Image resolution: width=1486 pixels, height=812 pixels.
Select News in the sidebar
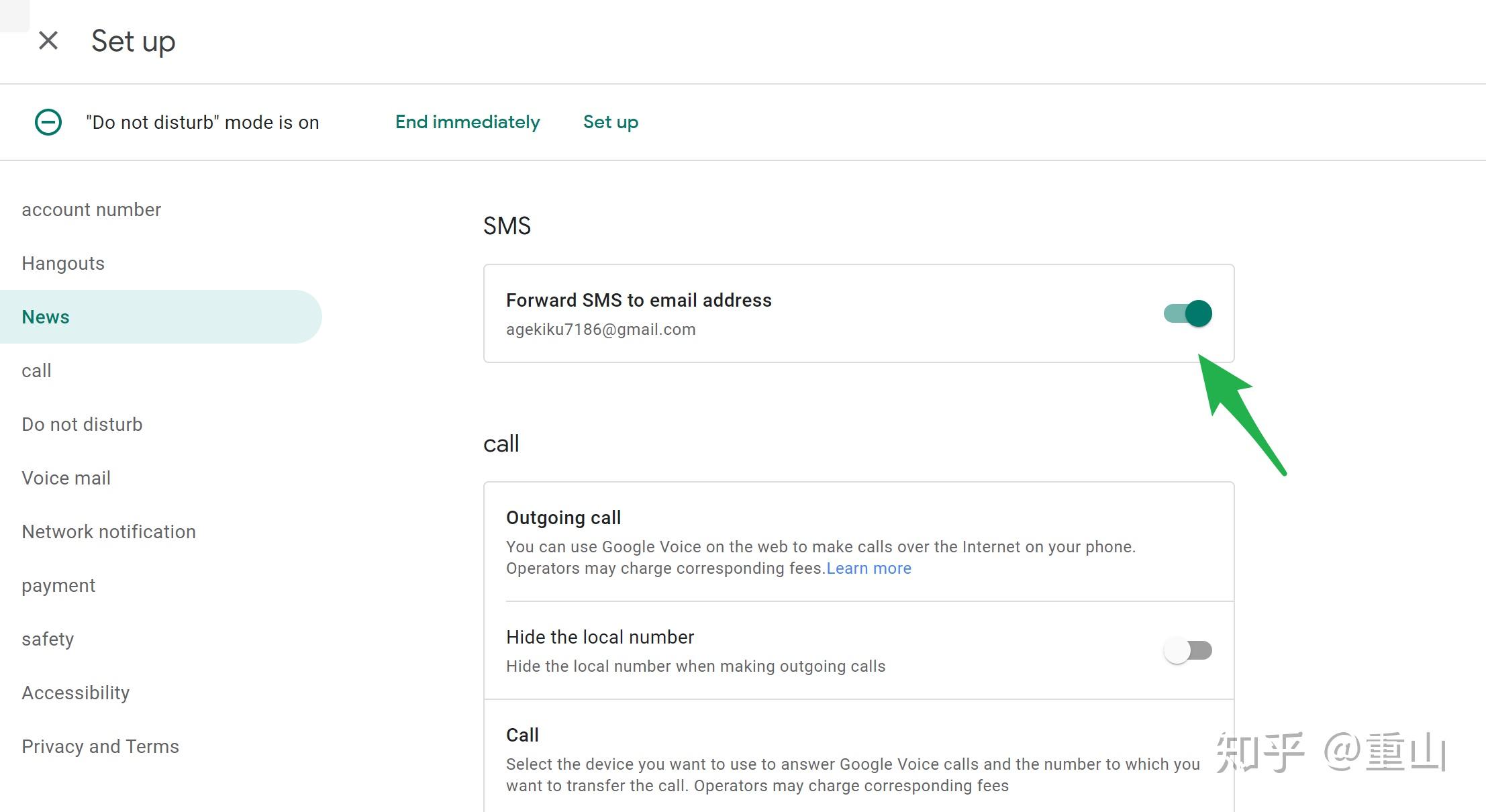46,317
